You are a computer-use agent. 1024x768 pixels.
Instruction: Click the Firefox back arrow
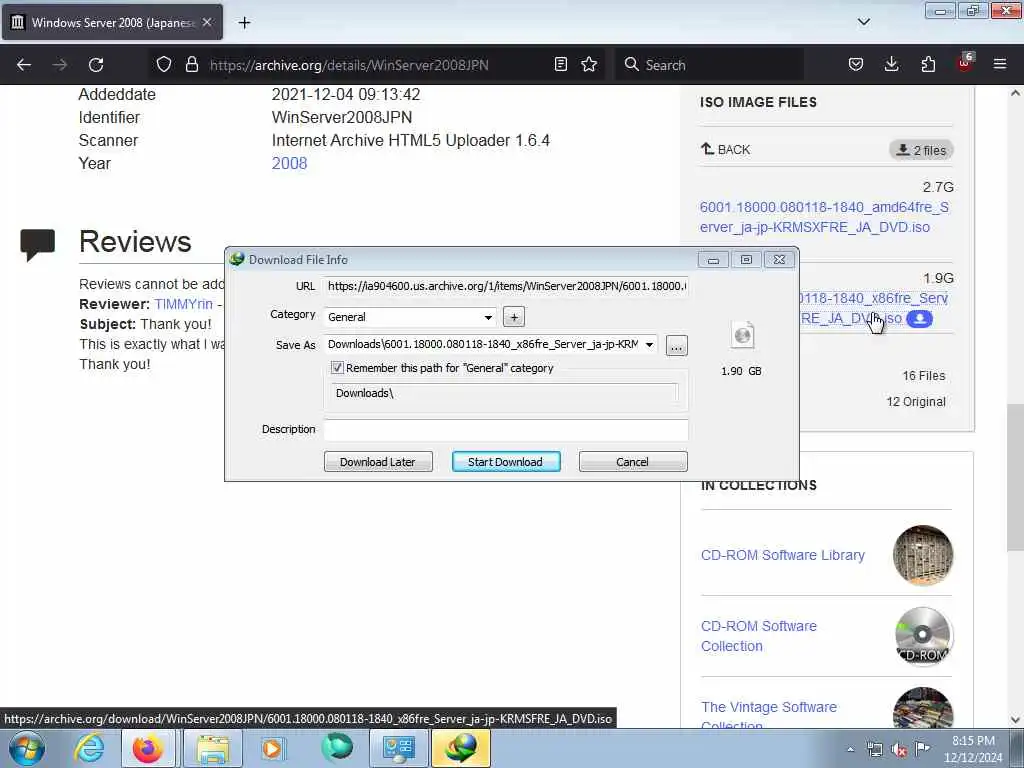[x=24, y=65]
